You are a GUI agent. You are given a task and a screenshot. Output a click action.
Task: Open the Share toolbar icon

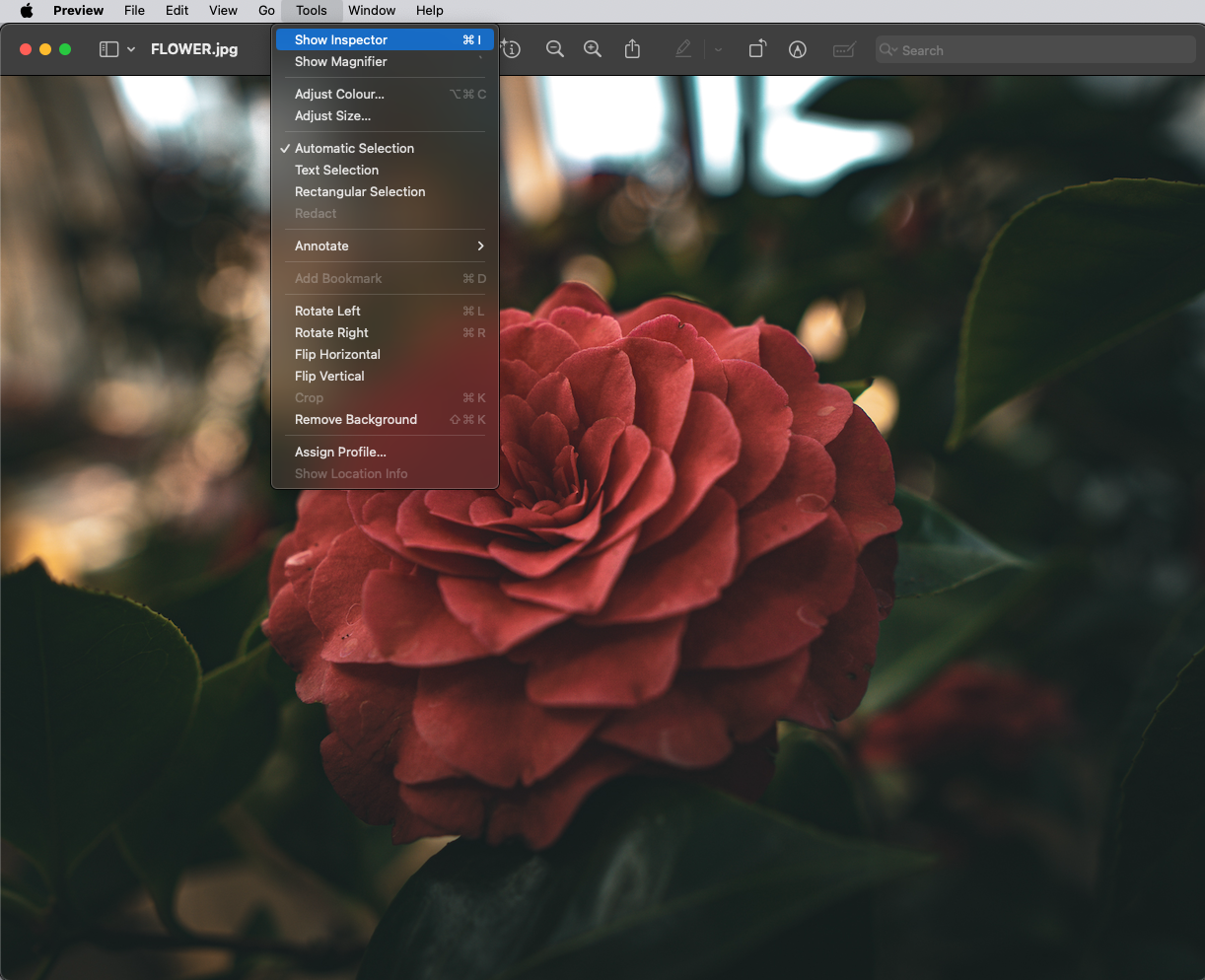click(x=633, y=49)
